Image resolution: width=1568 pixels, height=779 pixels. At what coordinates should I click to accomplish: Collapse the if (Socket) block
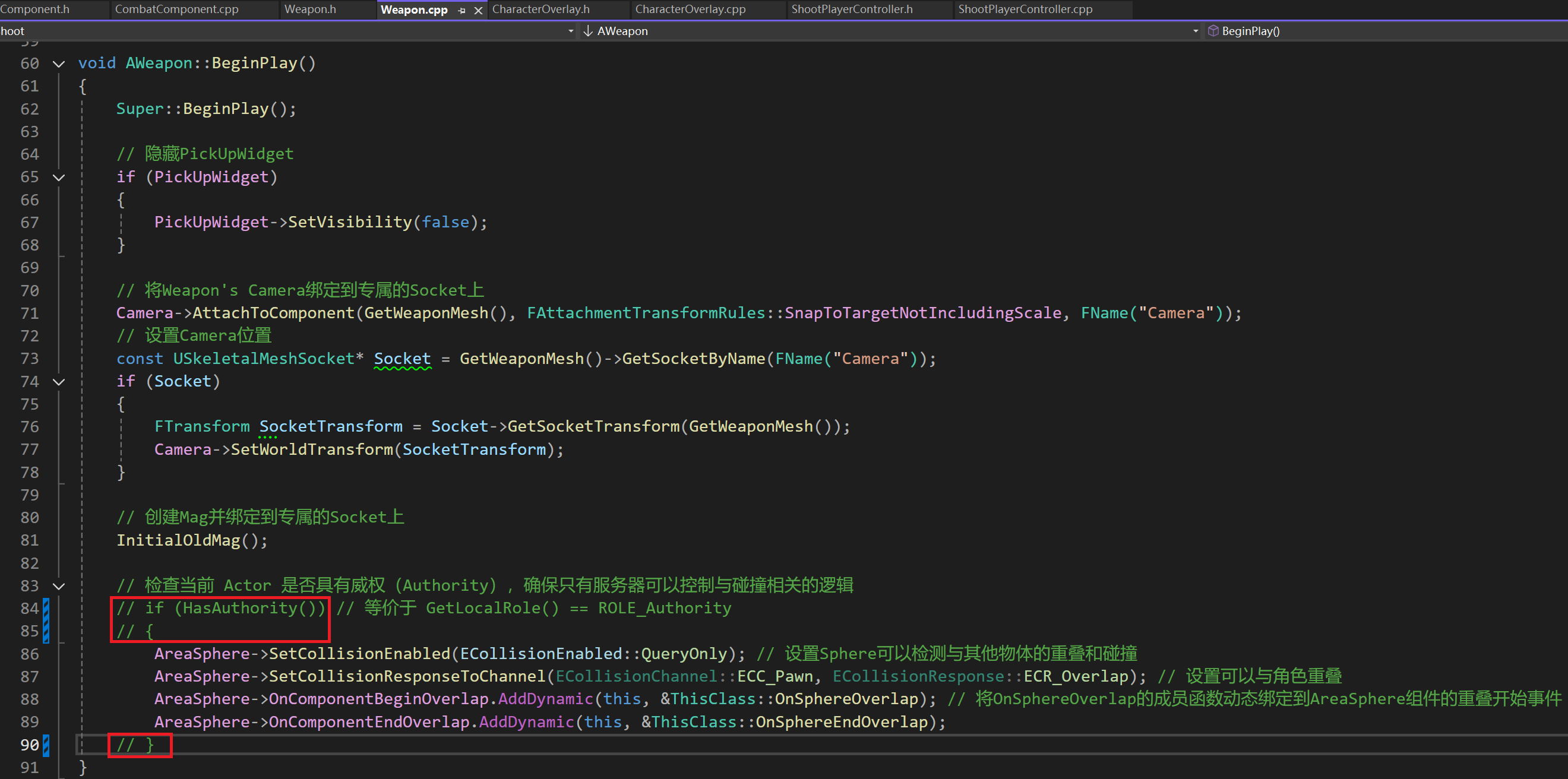click(x=59, y=382)
